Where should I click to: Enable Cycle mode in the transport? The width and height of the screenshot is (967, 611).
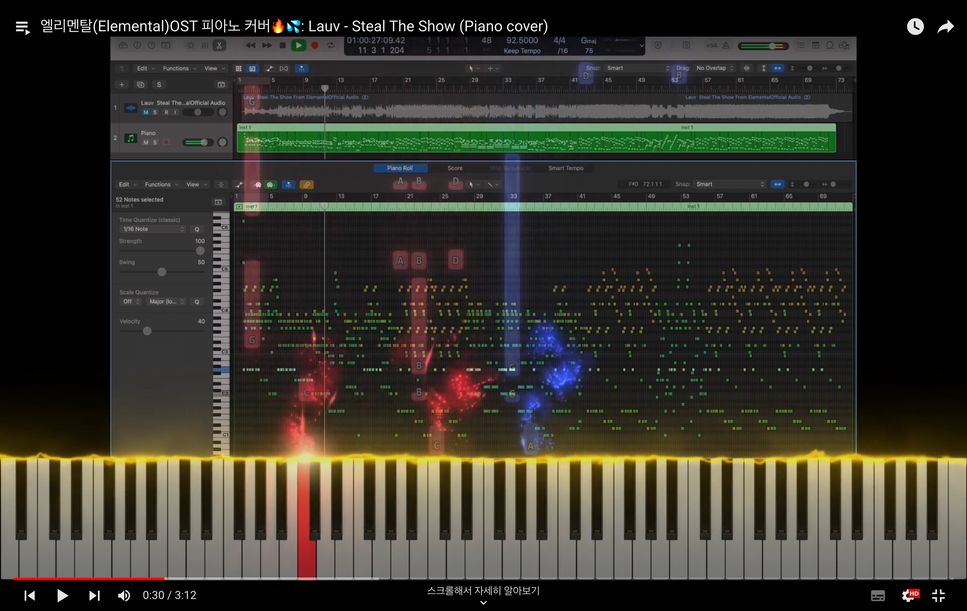point(331,45)
